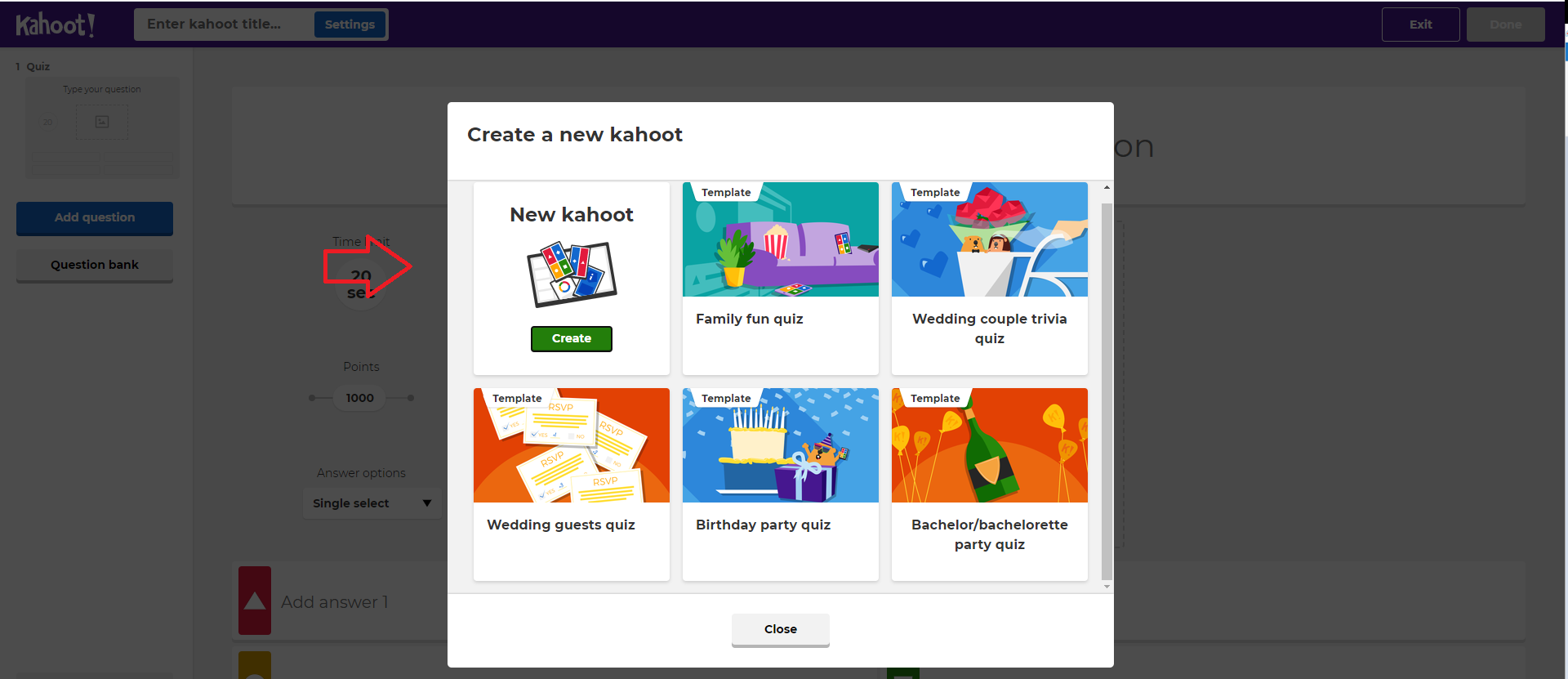The height and width of the screenshot is (679, 1568).
Task: Click the New kahoot heading
Action: (x=572, y=215)
